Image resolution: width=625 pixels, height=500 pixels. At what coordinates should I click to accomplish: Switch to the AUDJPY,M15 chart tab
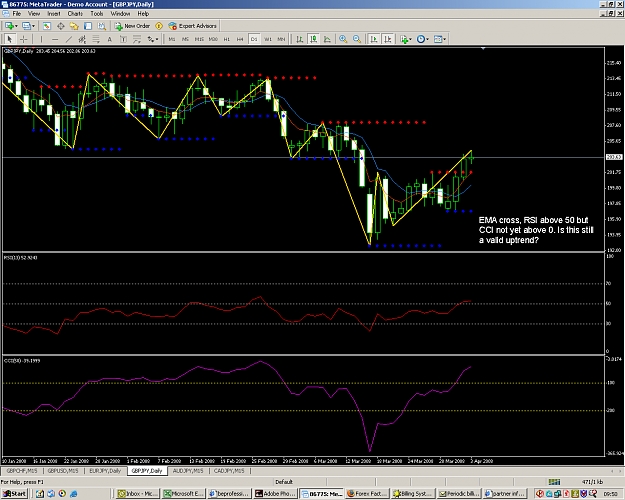pyautogui.click(x=188, y=471)
